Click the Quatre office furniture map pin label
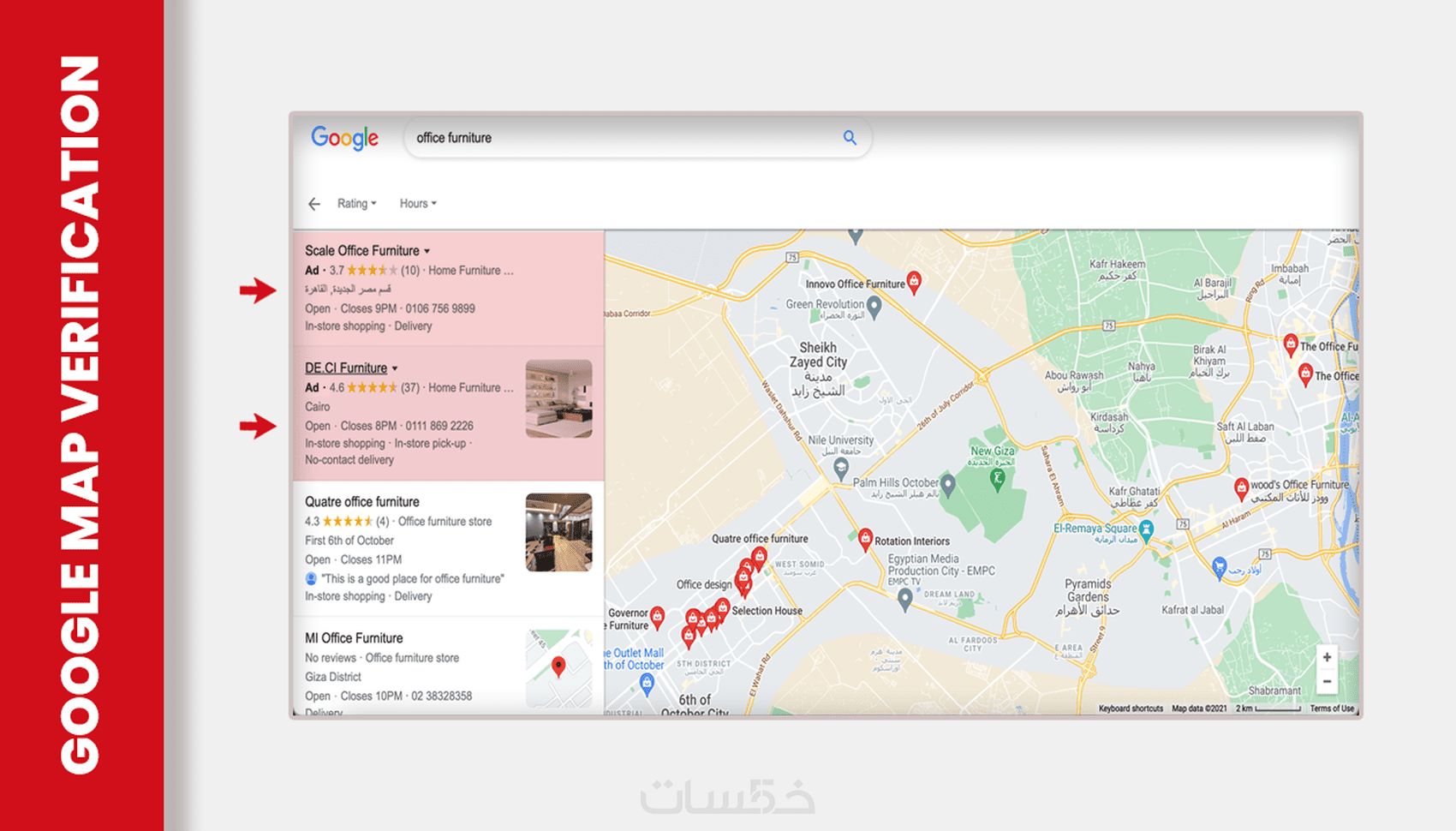This screenshot has width=1456, height=831. (760, 539)
